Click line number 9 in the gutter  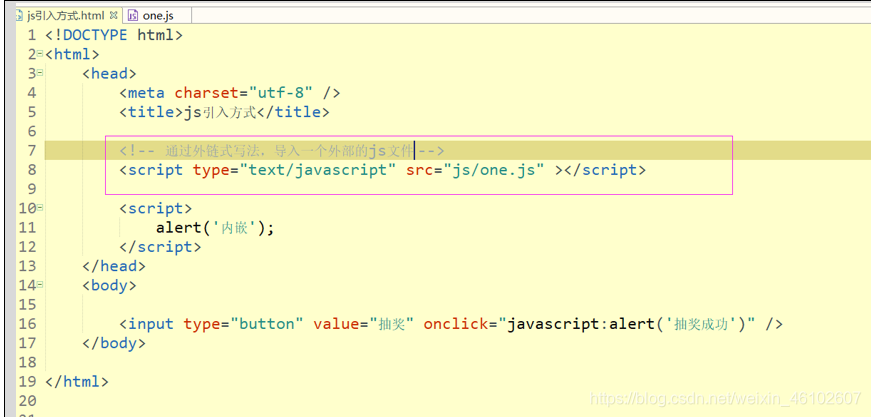coord(32,189)
